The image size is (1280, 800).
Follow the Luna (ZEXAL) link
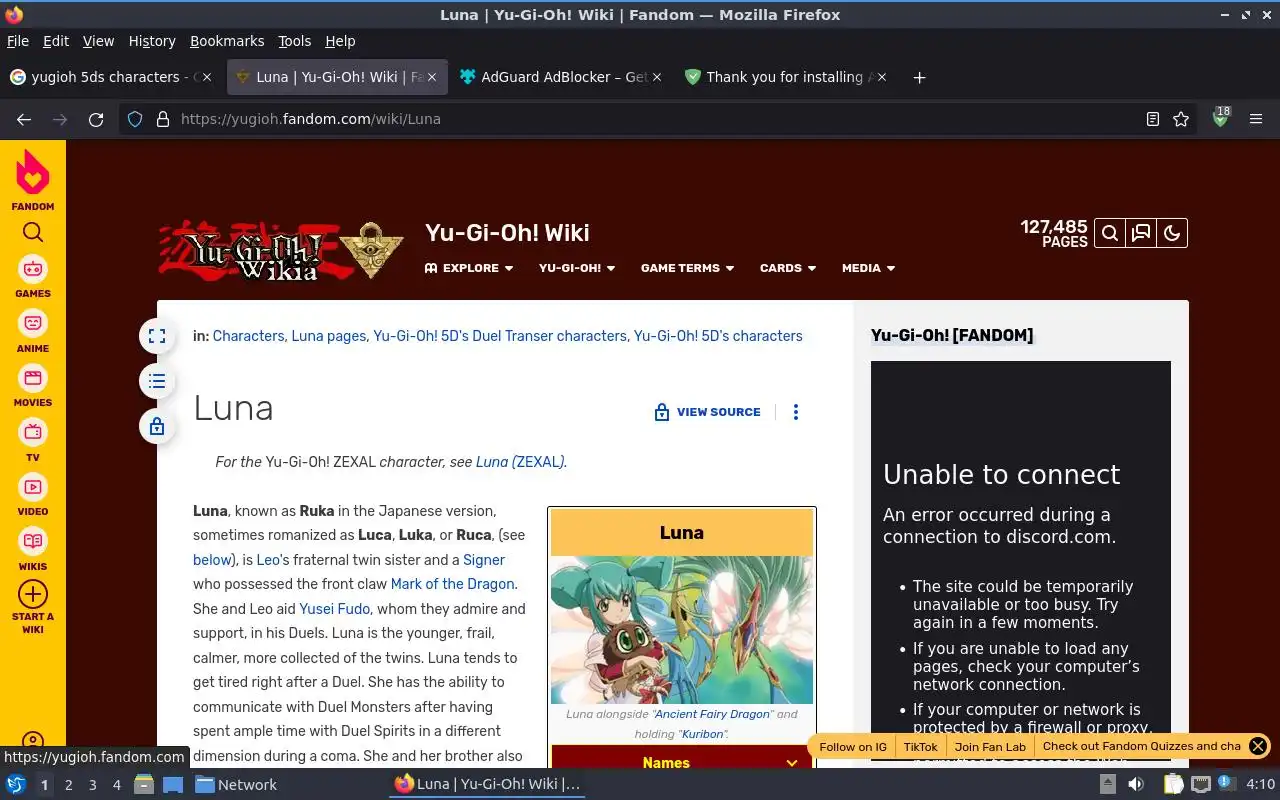click(x=520, y=462)
